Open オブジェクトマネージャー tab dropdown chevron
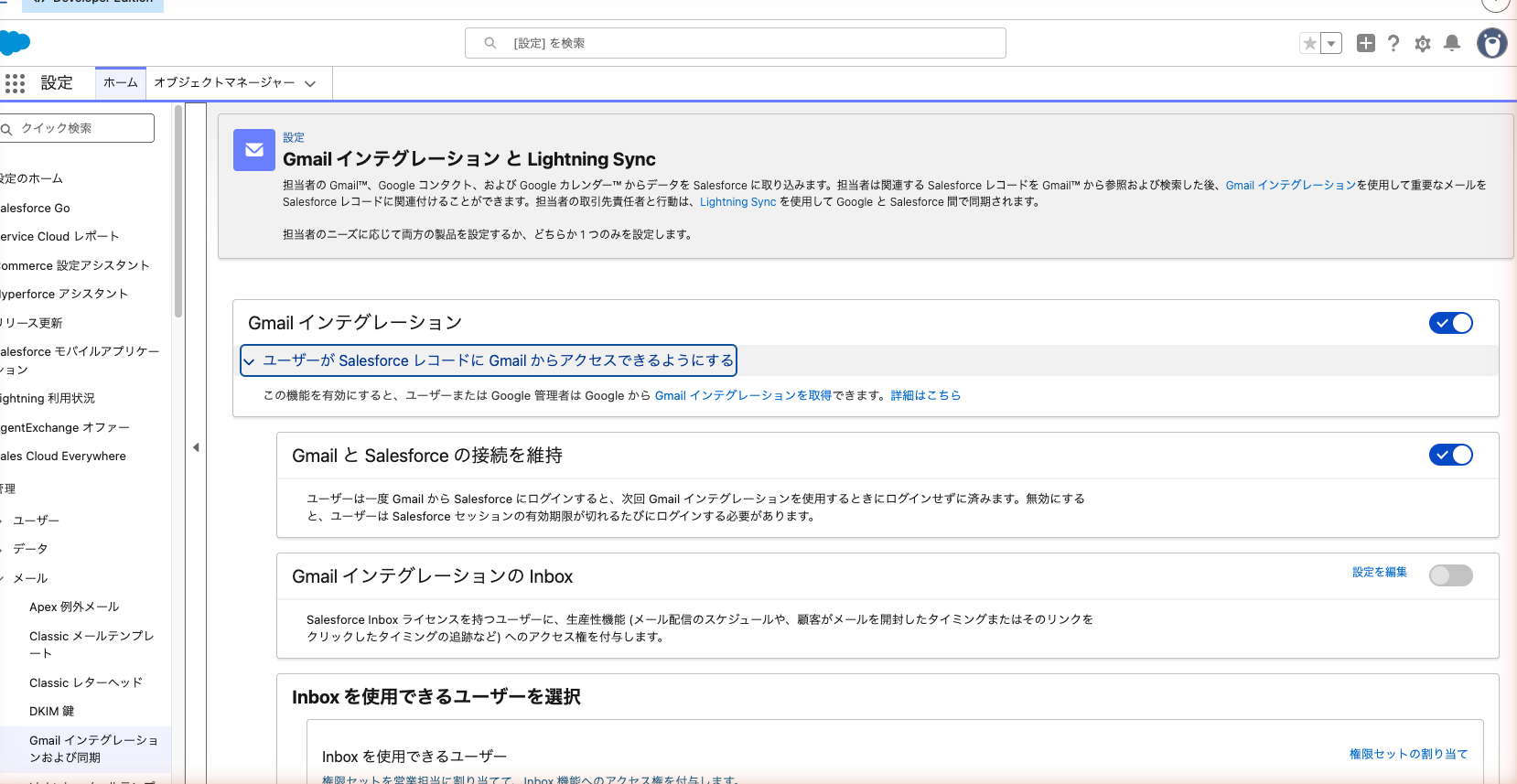This screenshot has height=784, width=1517. pos(311,83)
